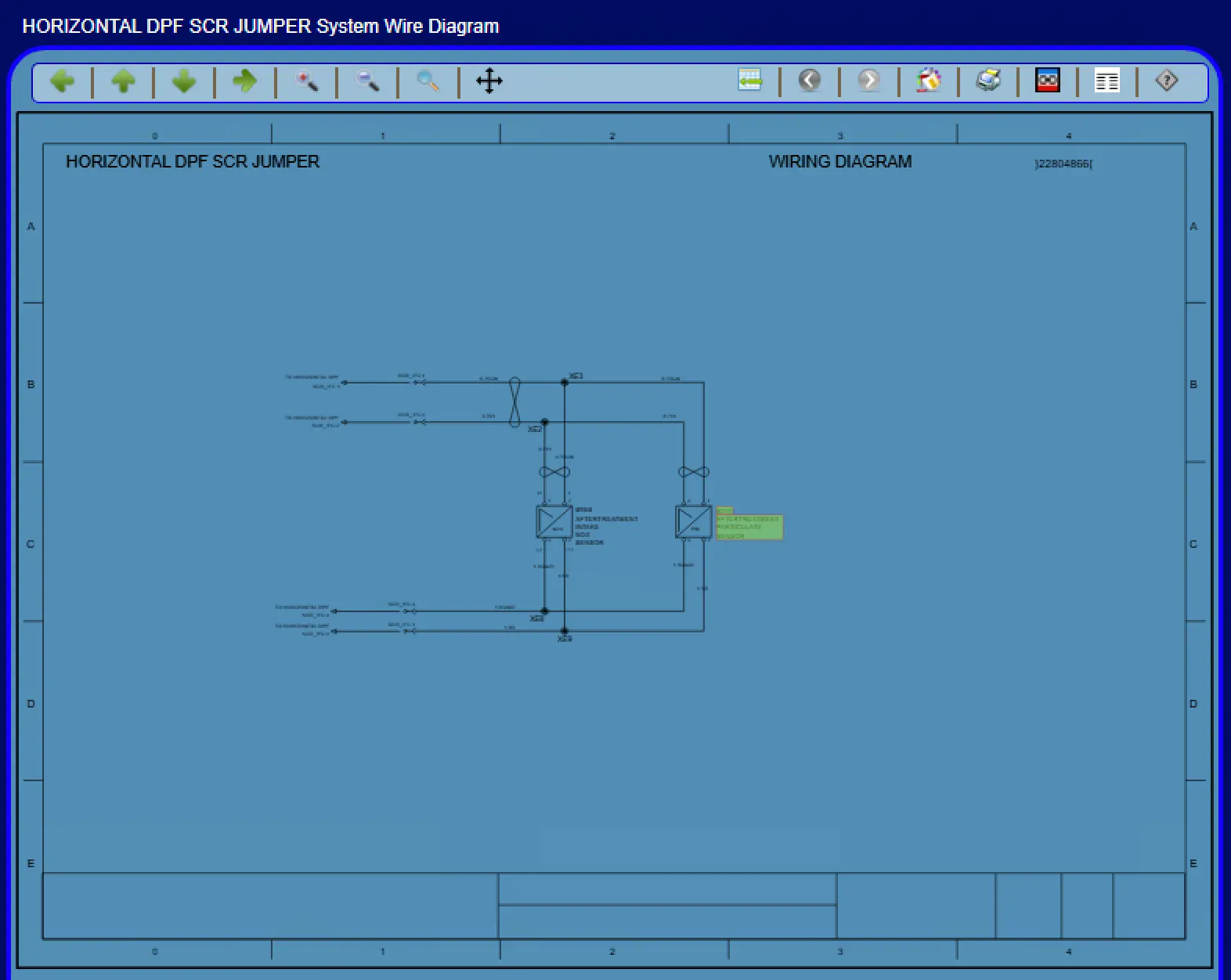Select the highlighted green Particulate Sensor label
1231x980 pixels.
point(749,526)
